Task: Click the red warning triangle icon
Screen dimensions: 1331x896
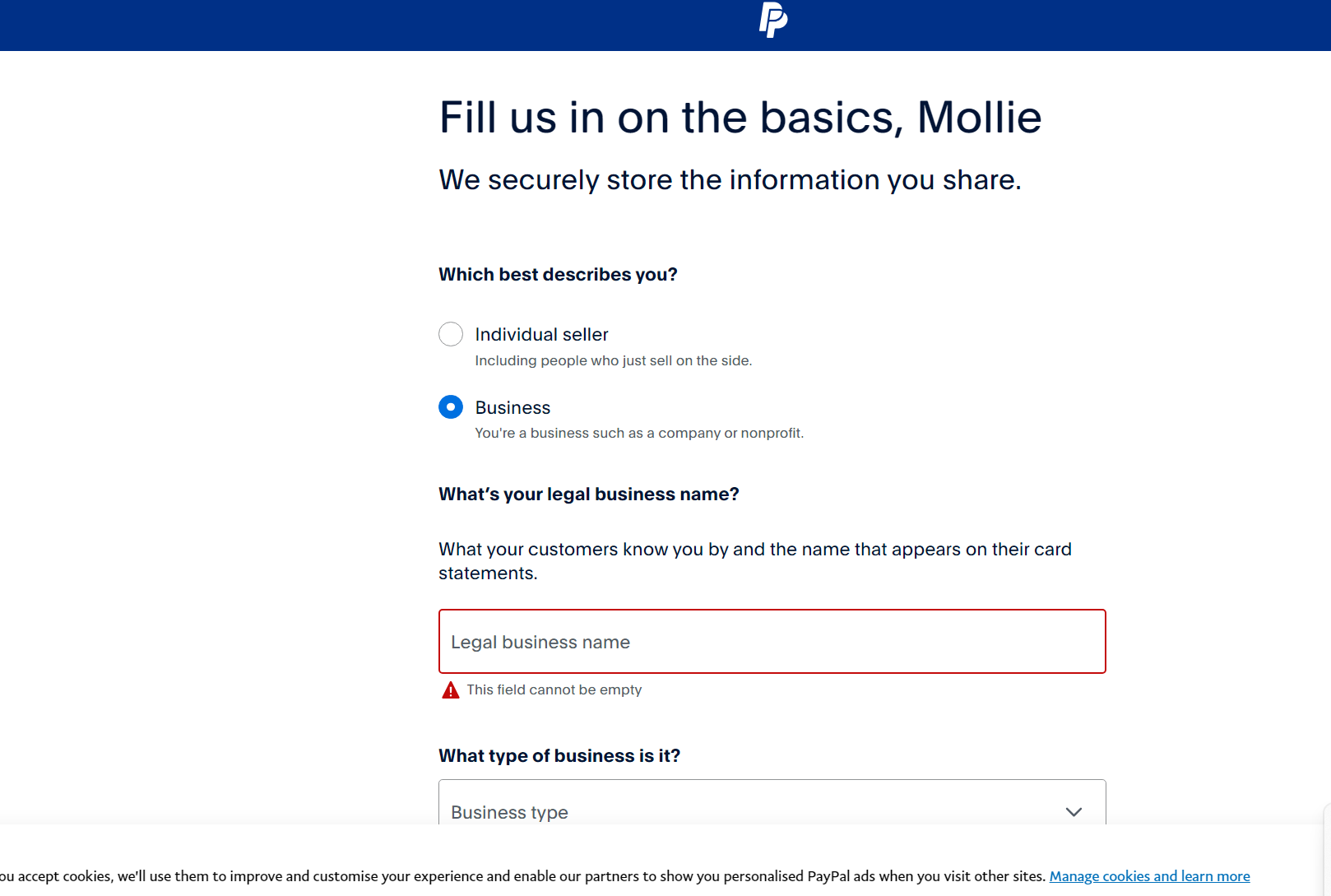Action: 451,690
